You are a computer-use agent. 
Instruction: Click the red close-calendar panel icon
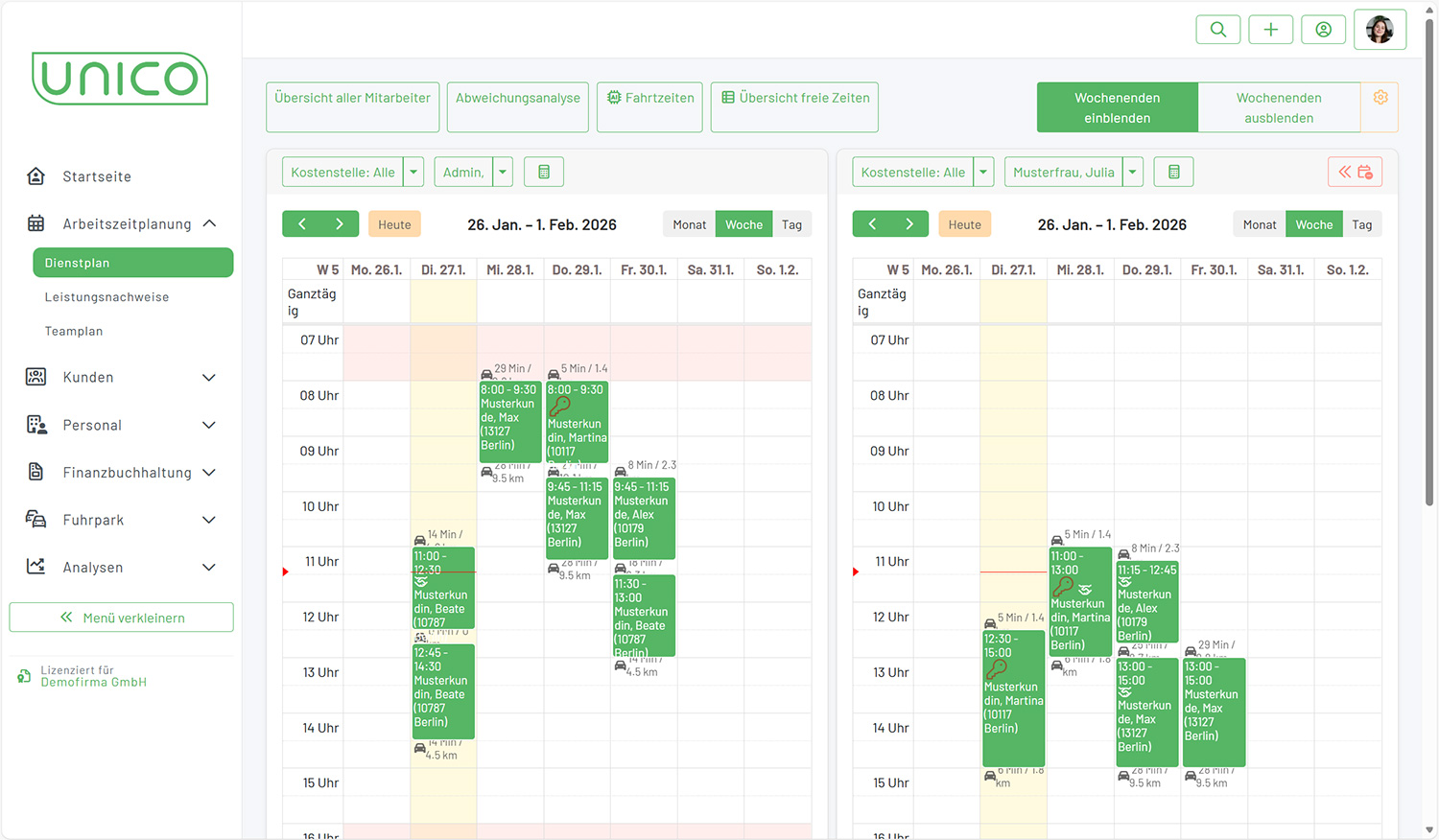(1356, 173)
